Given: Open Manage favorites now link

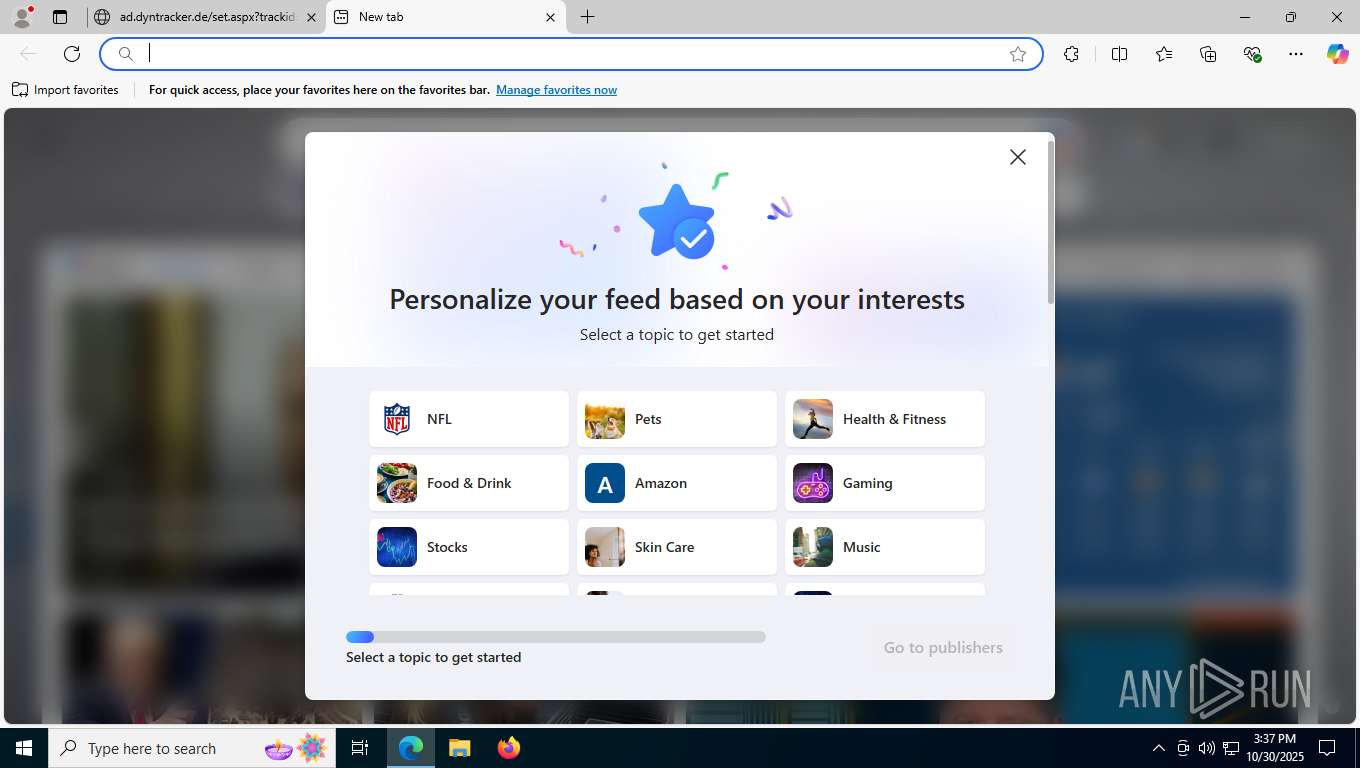Looking at the screenshot, I should coord(556,90).
